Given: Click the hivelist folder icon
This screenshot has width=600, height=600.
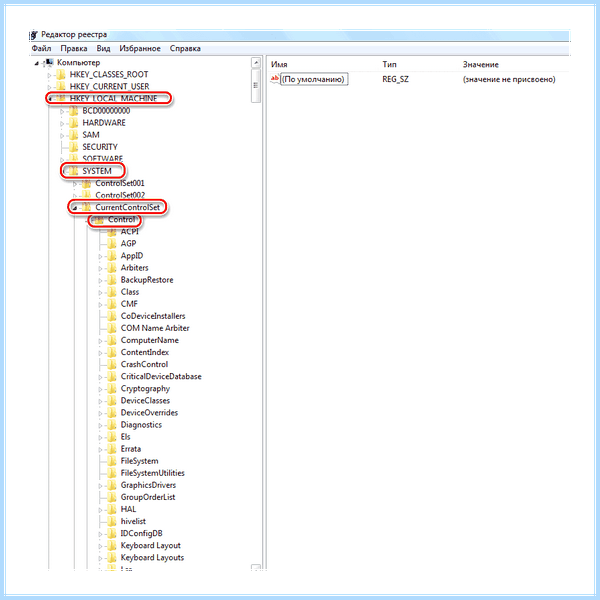Looking at the screenshot, I should pos(112,522).
